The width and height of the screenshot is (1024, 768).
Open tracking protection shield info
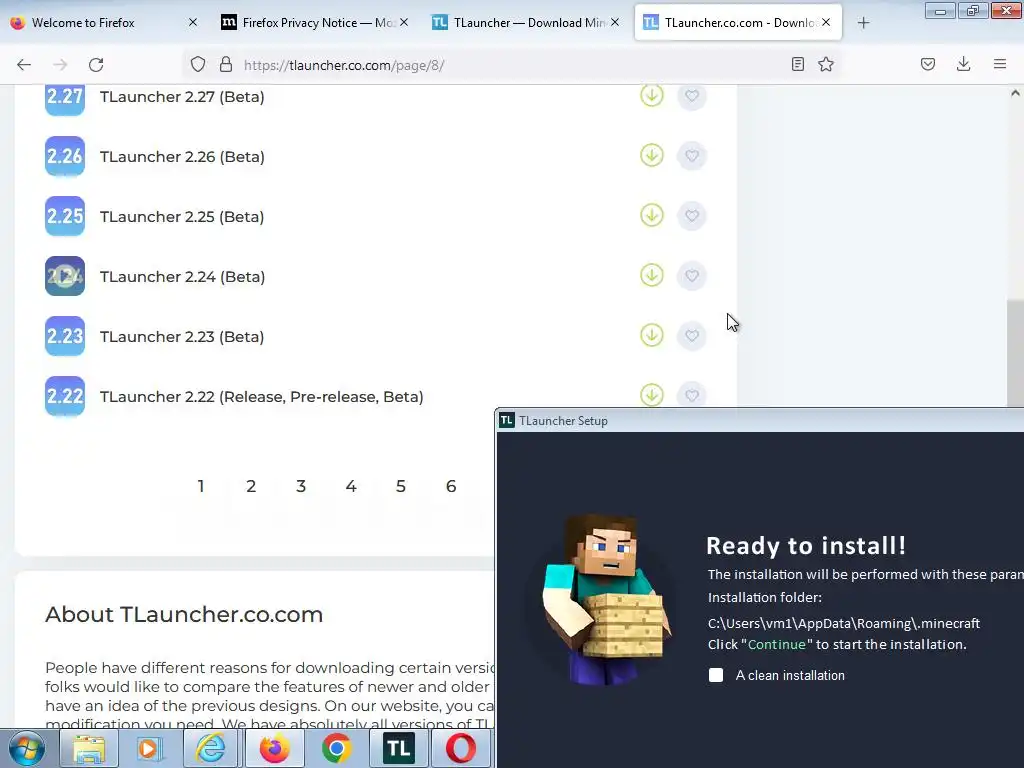pyautogui.click(x=198, y=64)
